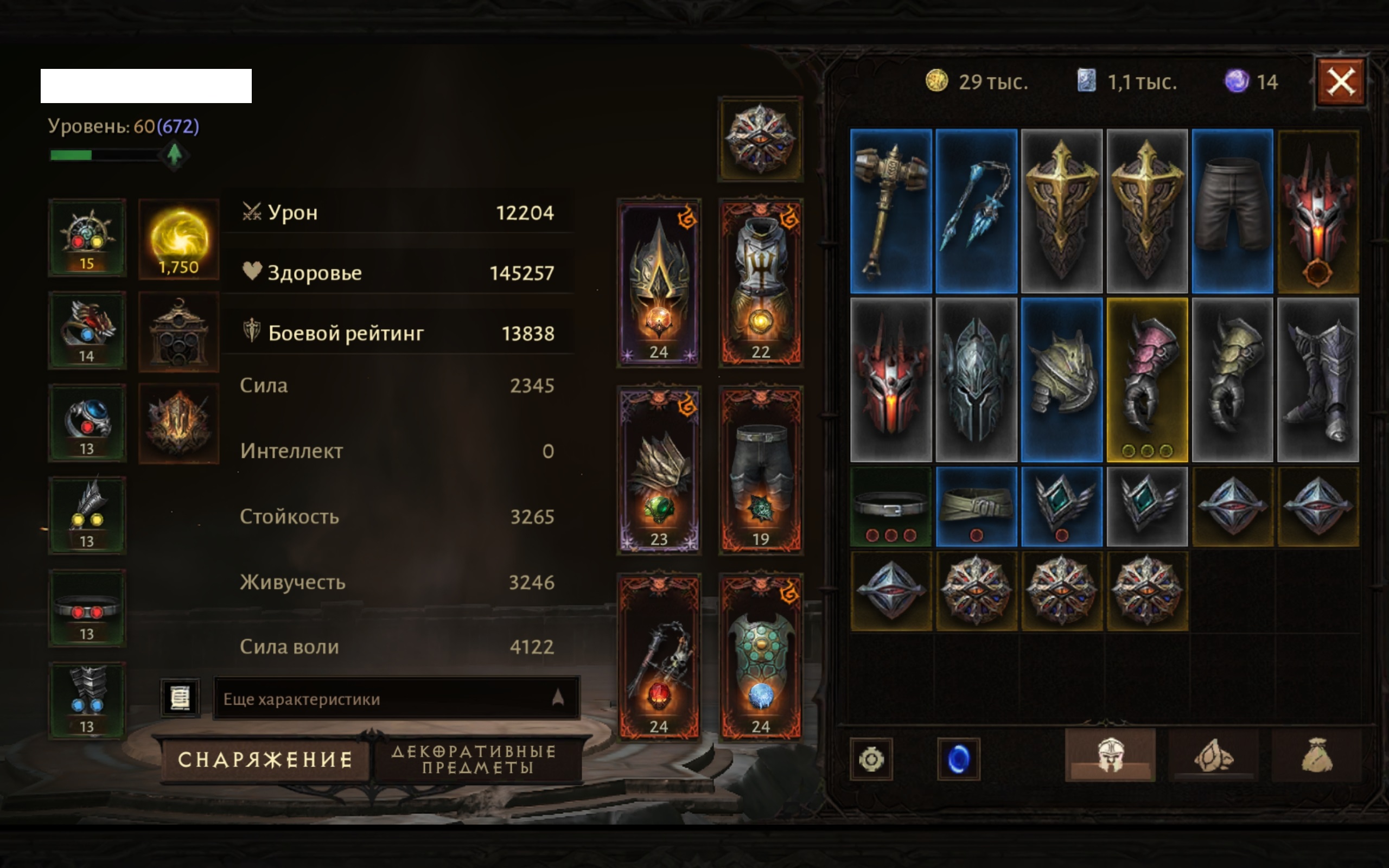
Task: Select the pink legendary gauntlet in inventory
Action: 1147,380
